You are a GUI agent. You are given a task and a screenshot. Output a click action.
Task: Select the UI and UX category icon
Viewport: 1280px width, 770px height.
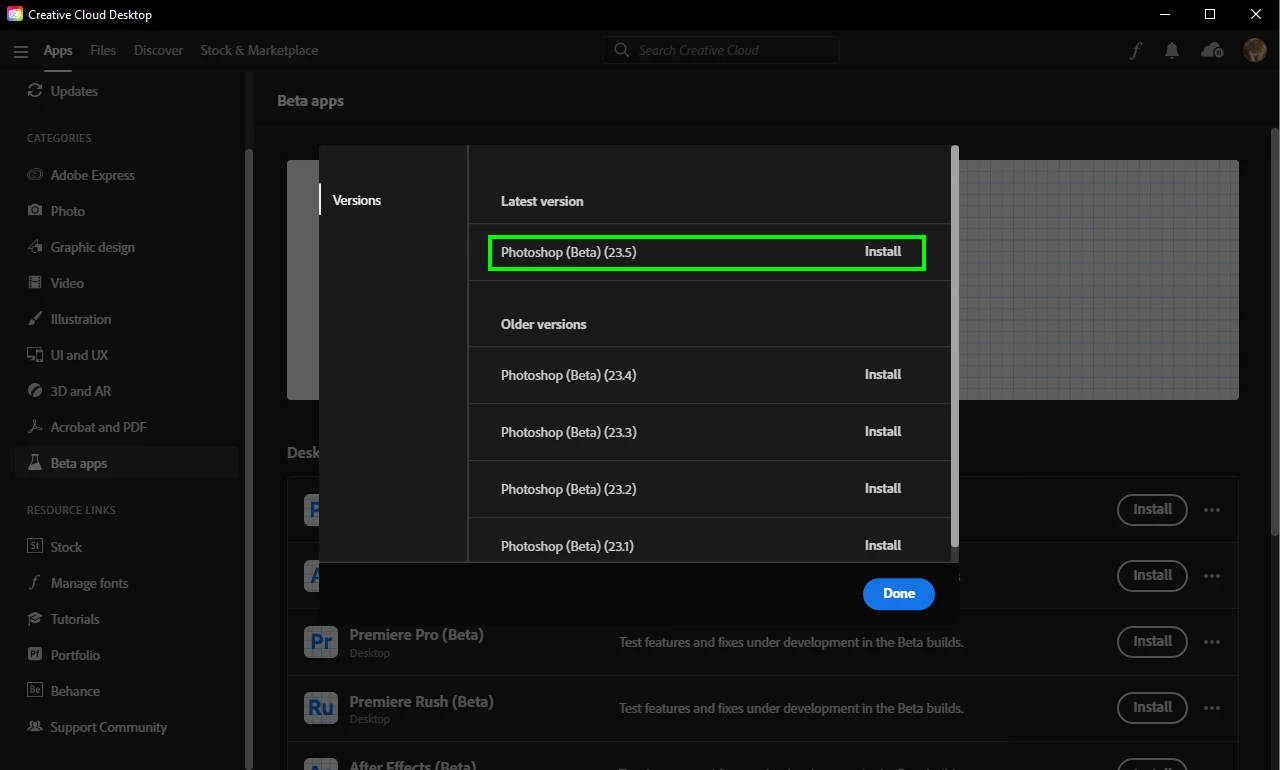pos(35,355)
